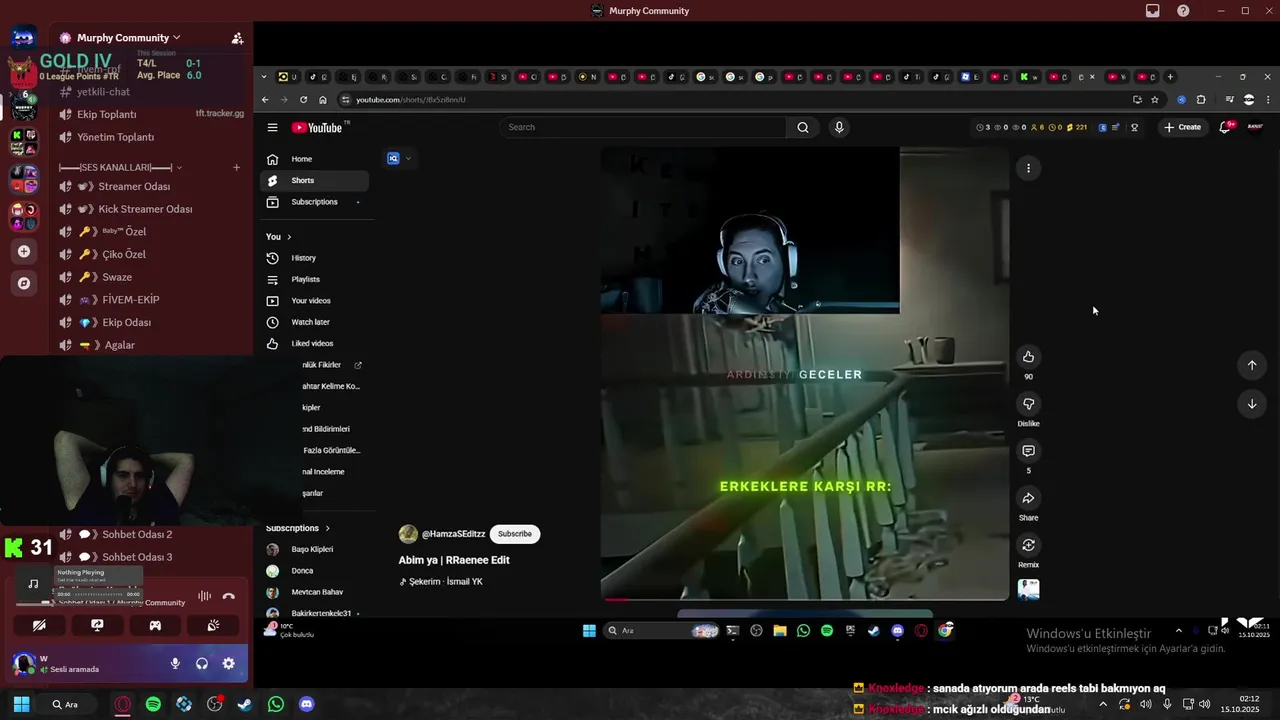
Task: Click Discord share screen icon
Action: tap(97, 625)
